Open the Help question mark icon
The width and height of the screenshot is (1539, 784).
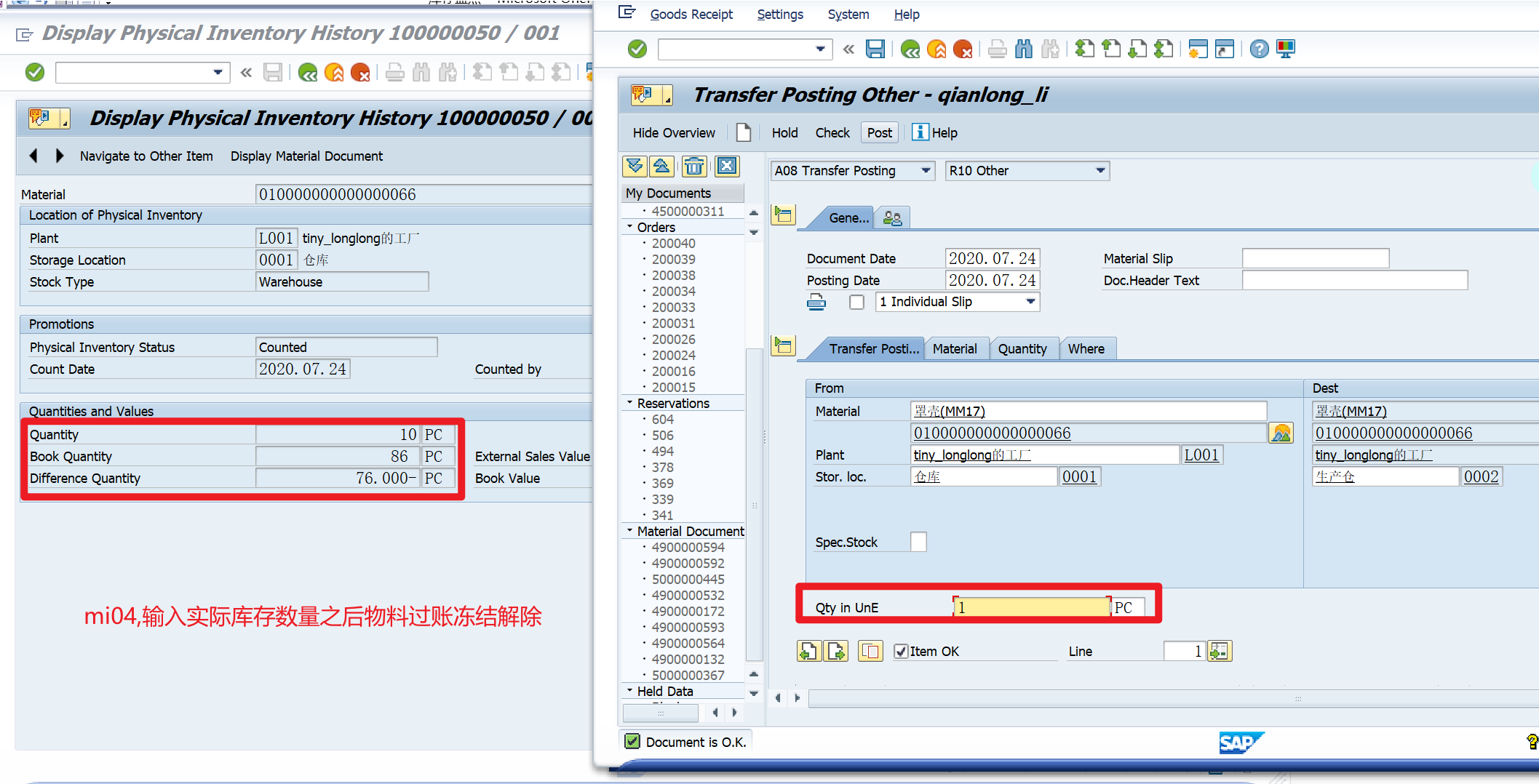coord(1259,49)
